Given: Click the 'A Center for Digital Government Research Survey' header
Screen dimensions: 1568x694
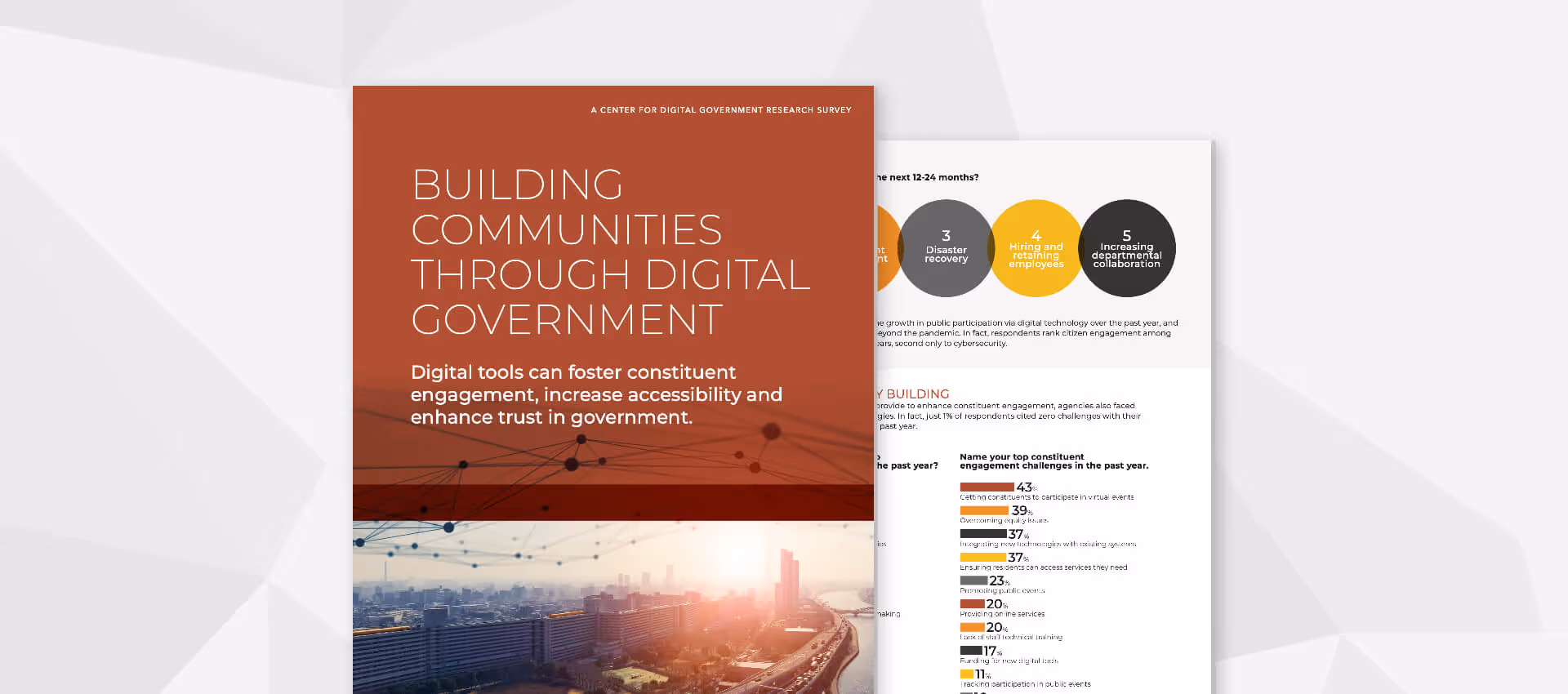Looking at the screenshot, I should click(721, 109).
